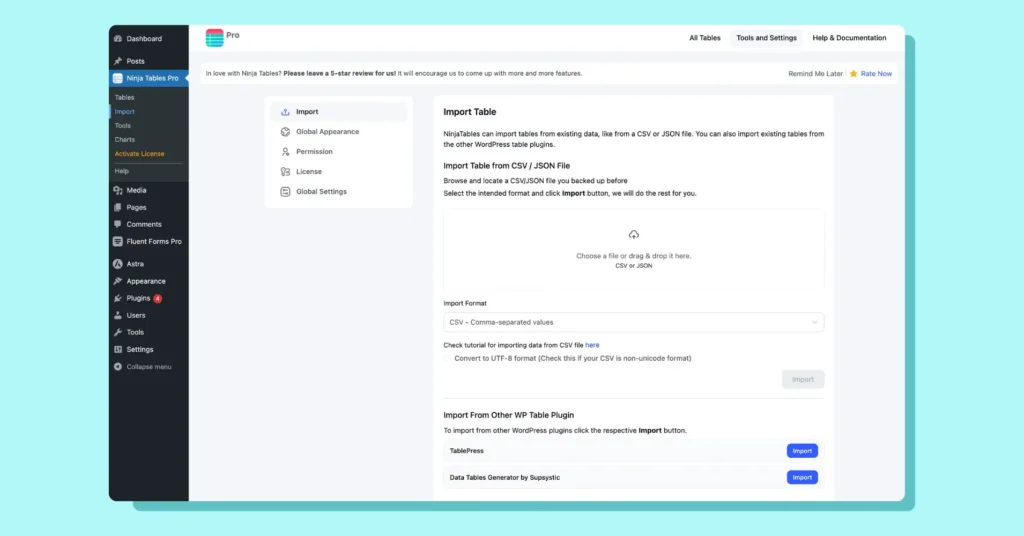
Task: Click the Appearance label in WordPress sidebar
Action: coord(146,281)
